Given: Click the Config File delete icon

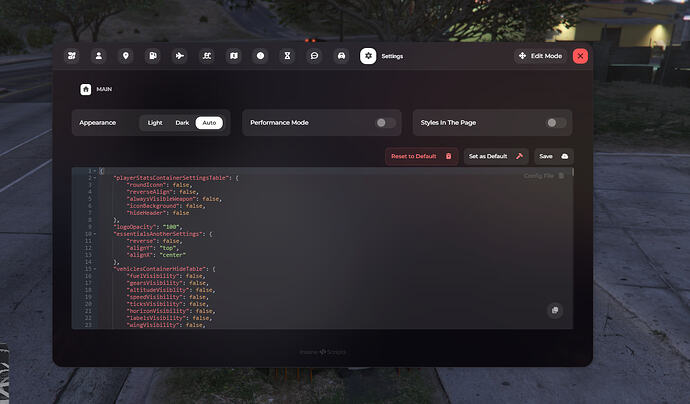Looking at the screenshot, I should [x=561, y=176].
